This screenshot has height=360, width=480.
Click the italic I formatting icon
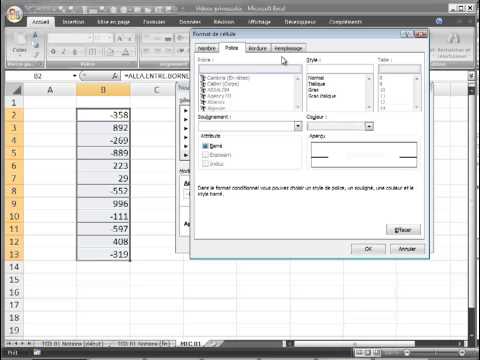64,52
